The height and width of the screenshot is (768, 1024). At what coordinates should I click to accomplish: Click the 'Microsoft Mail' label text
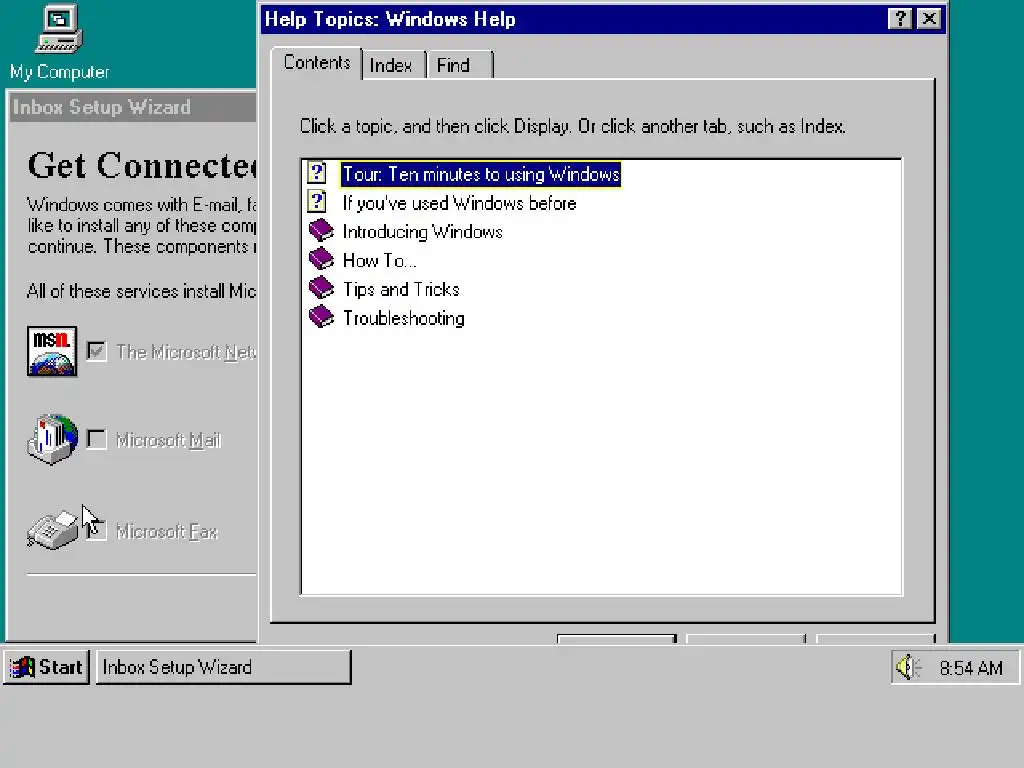click(x=168, y=440)
